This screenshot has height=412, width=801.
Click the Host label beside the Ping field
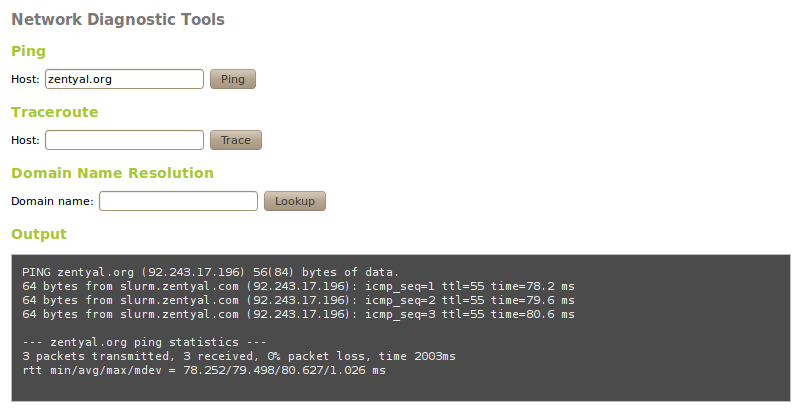25,79
